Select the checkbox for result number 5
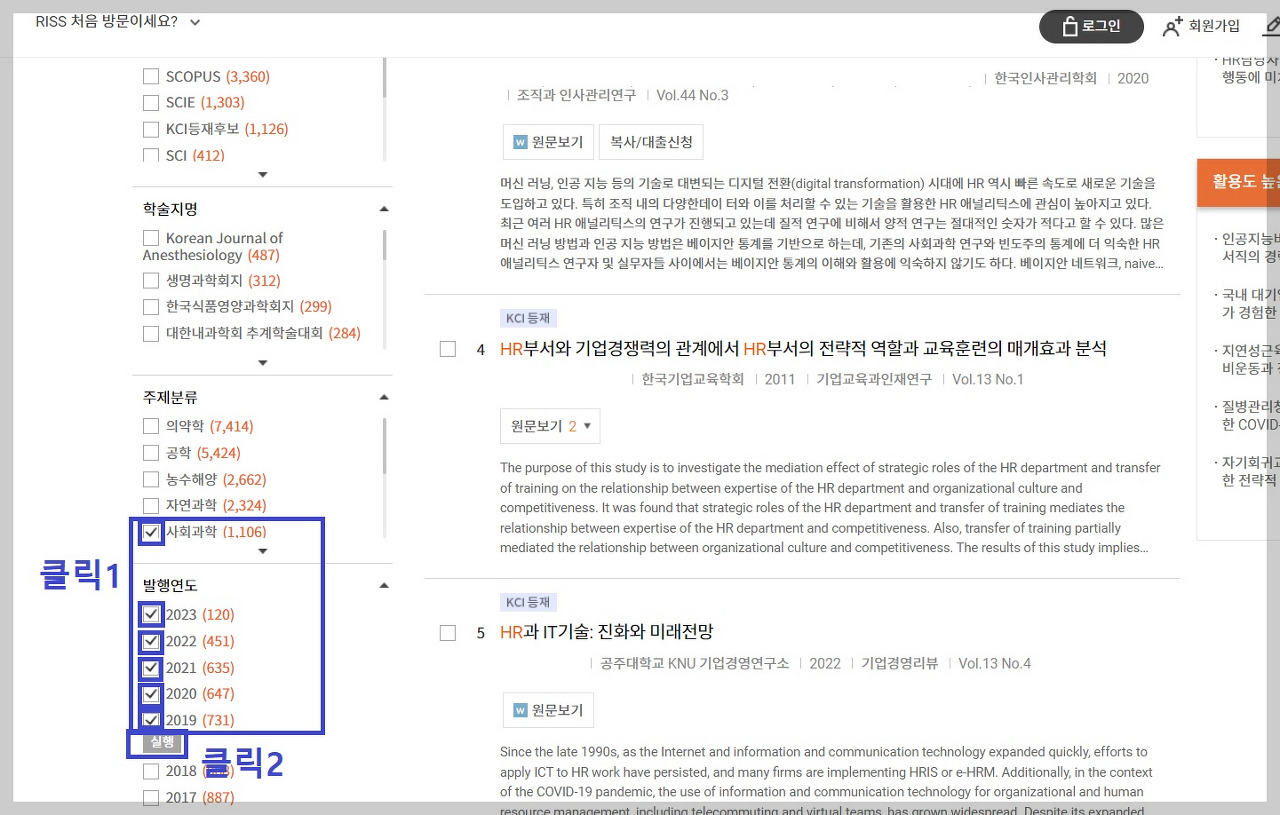The height and width of the screenshot is (815, 1280). point(448,633)
